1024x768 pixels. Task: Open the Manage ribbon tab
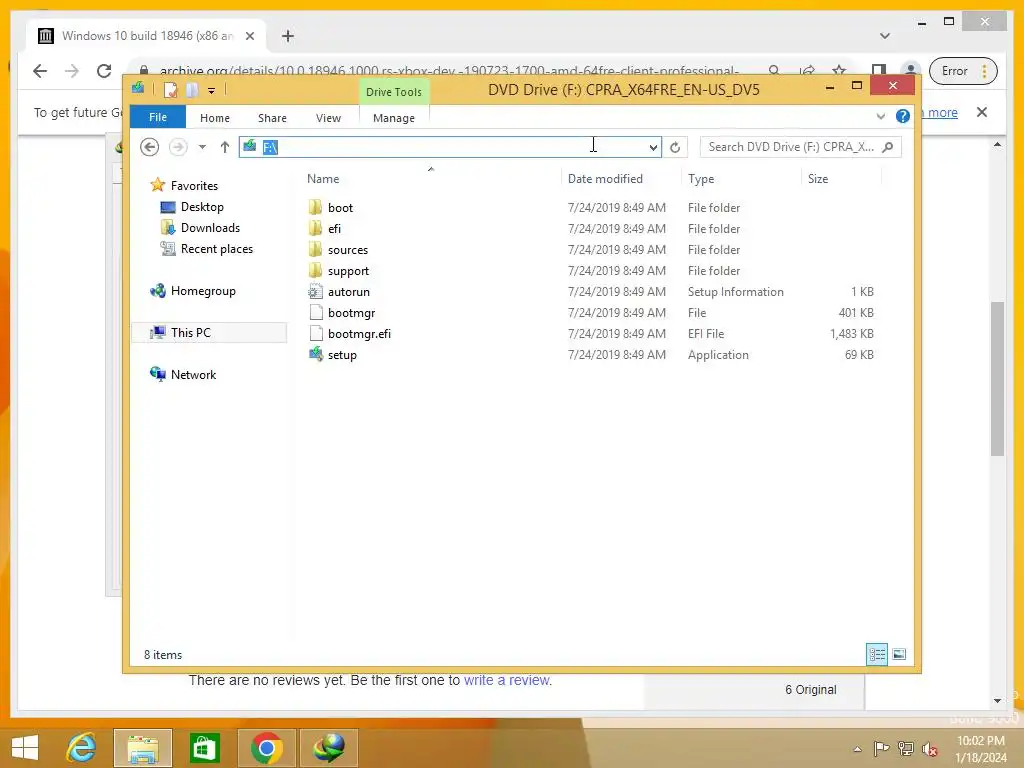tap(394, 118)
